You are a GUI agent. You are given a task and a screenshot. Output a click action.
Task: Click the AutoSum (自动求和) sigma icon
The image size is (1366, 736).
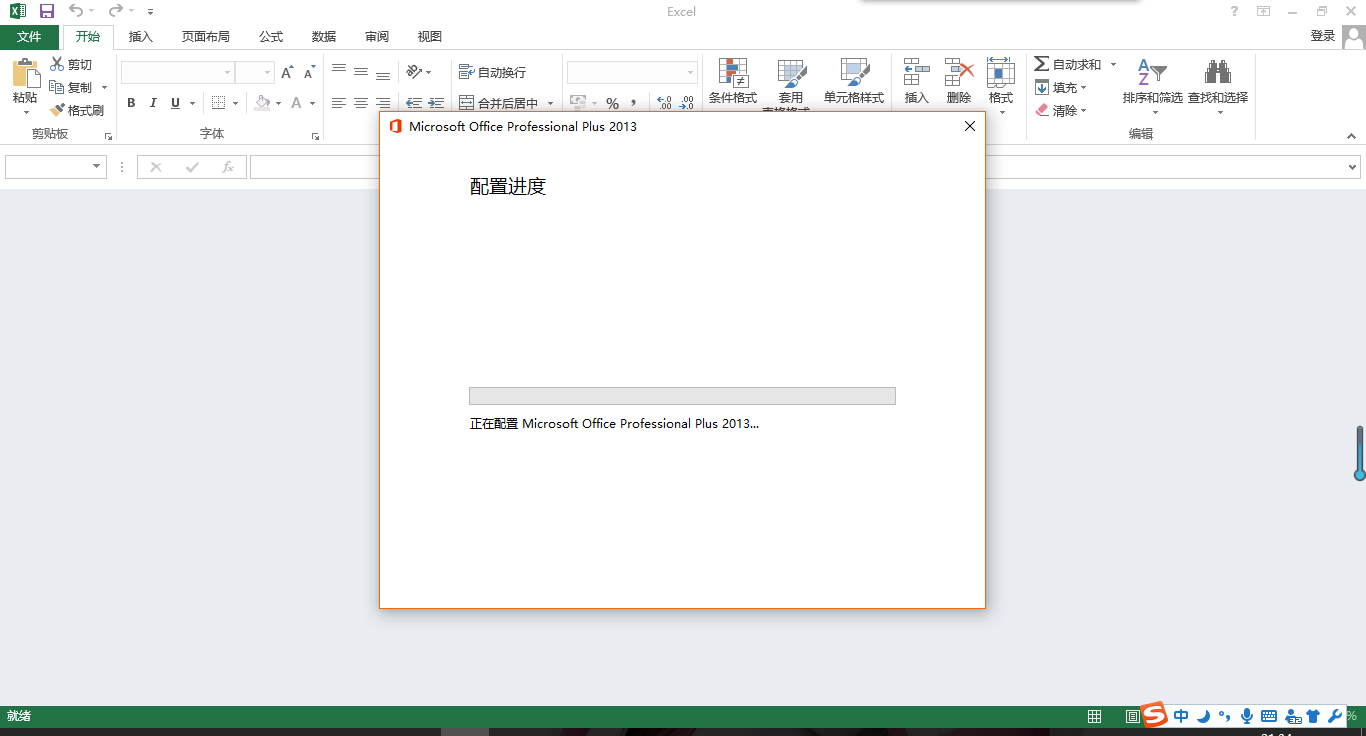click(x=1042, y=64)
